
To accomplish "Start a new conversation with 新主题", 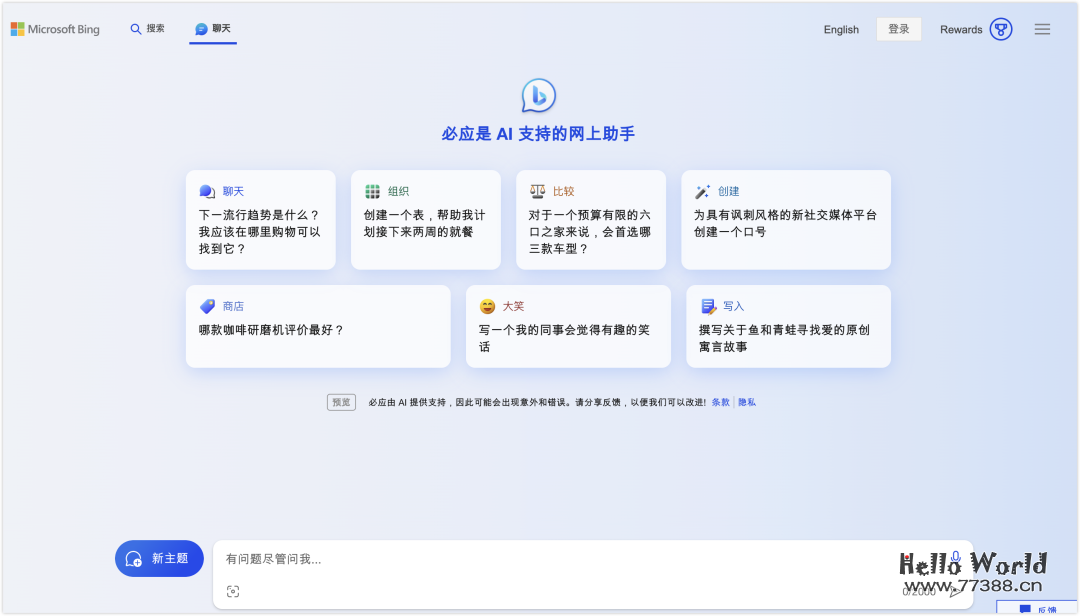I will pyautogui.click(x=159, y=558).
